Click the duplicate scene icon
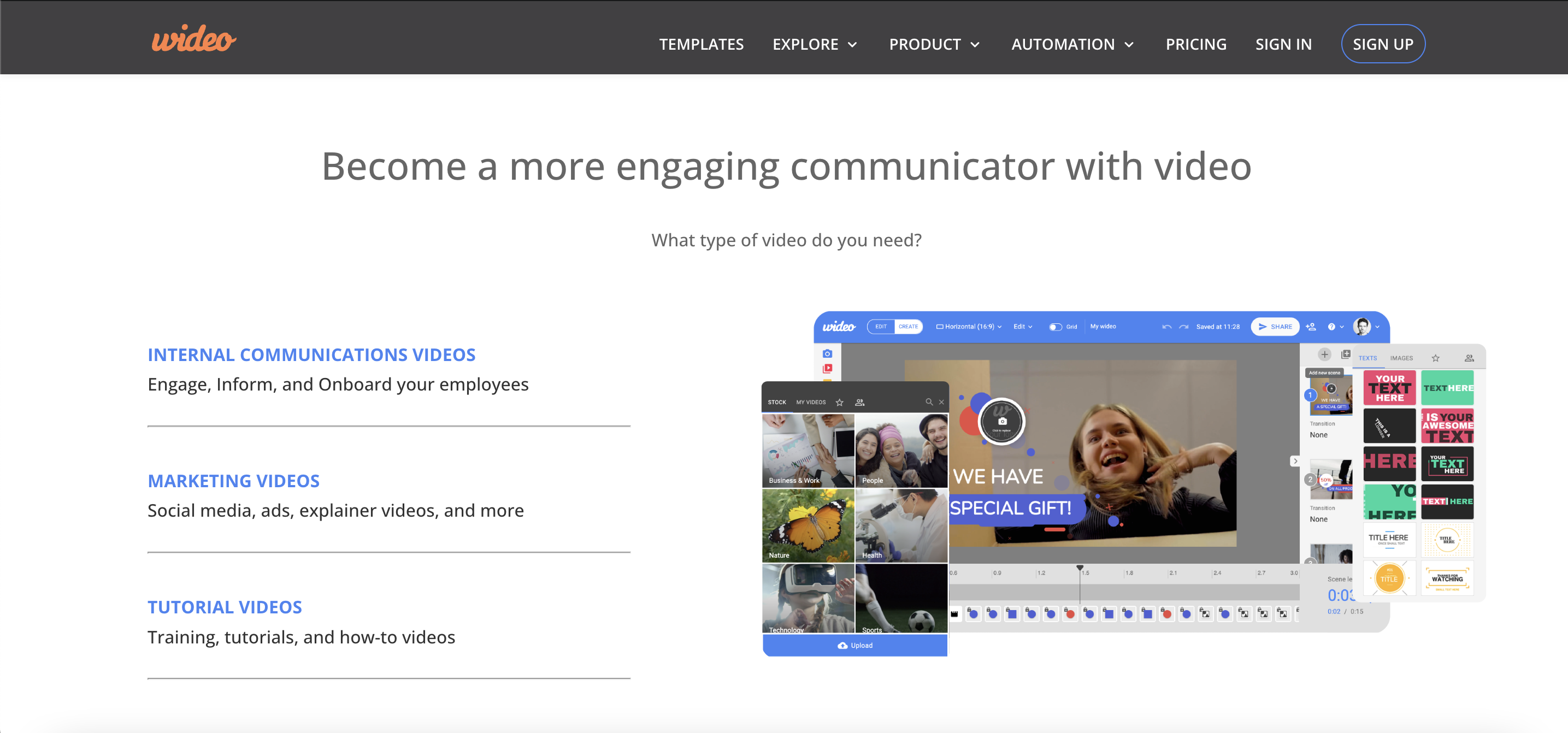1568x733 pixels. click(1346, 354)
